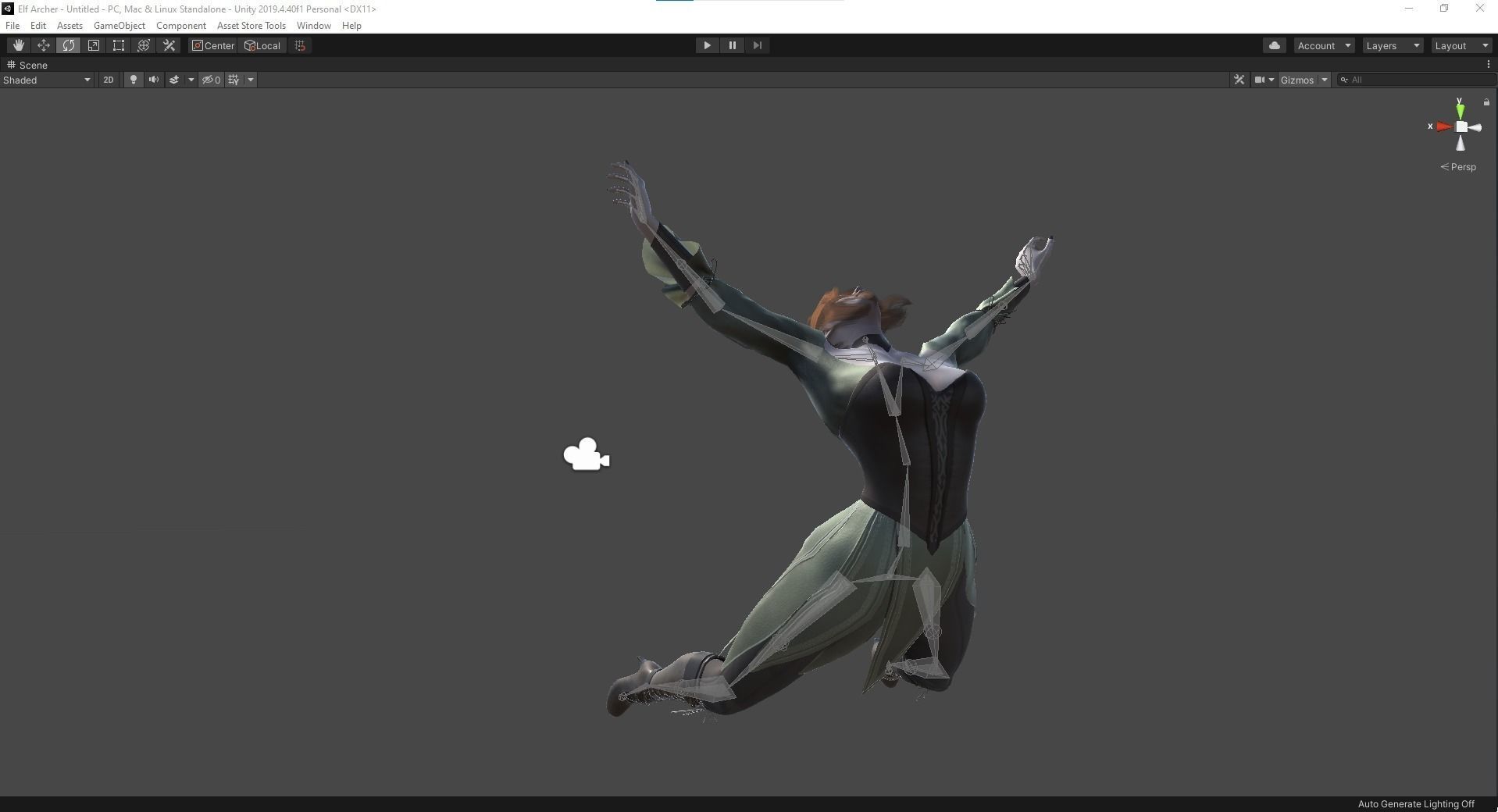Select the combined Transform tool
Image resolution: width=1498 pixels, height=812 pixels.
(143, 45)
